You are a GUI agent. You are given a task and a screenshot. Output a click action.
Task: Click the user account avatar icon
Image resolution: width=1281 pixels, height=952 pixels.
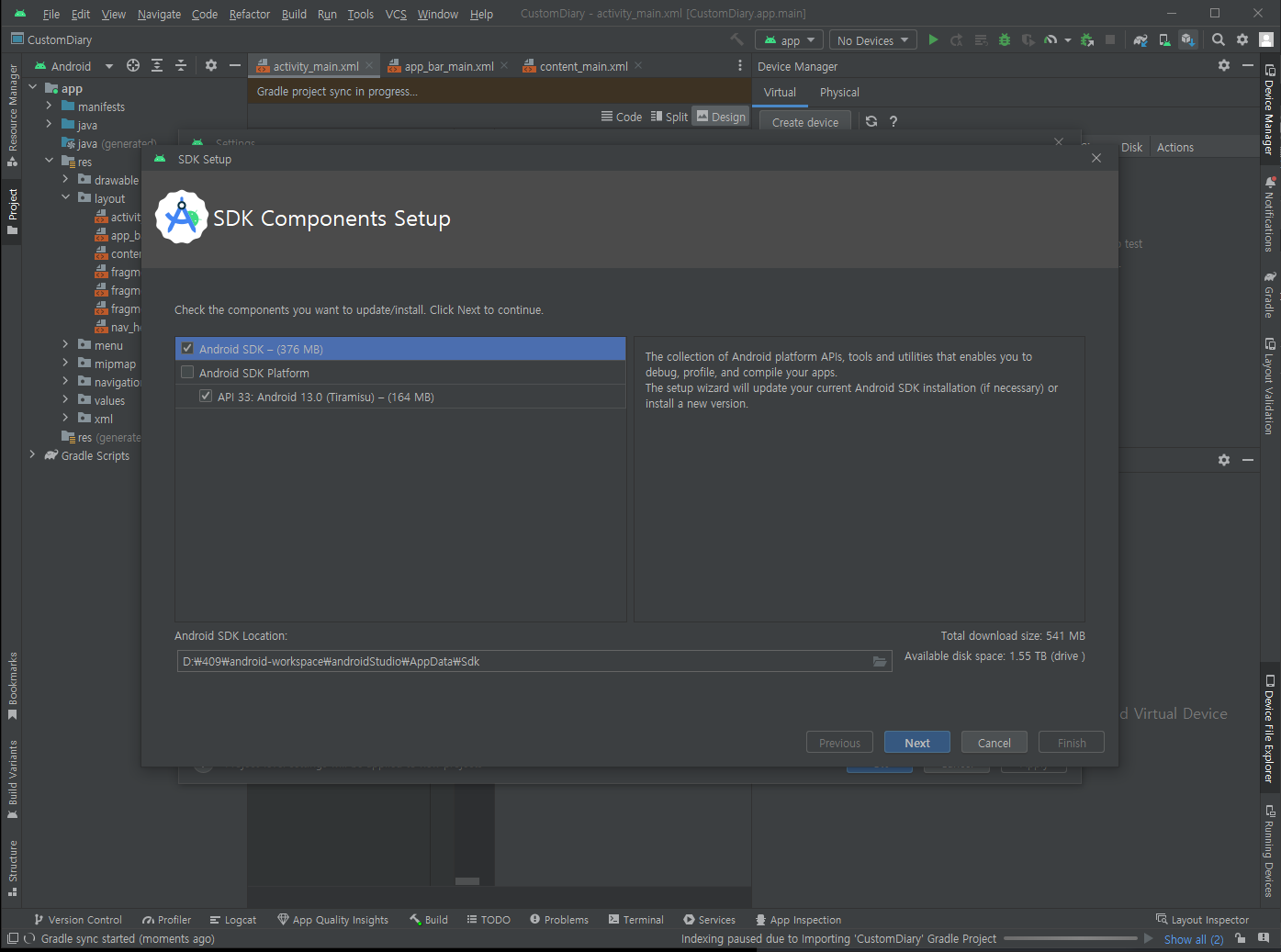pos(1266,40)
